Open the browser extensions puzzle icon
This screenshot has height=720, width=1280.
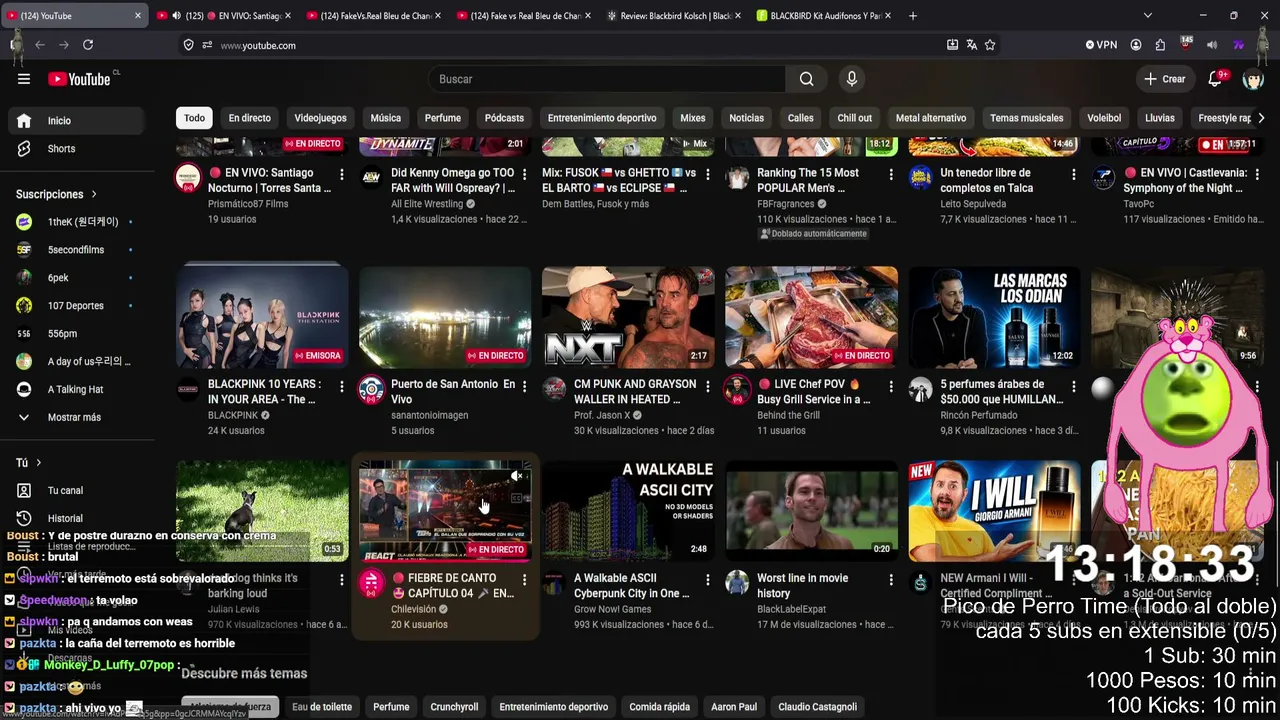(x=1160, y=45)
